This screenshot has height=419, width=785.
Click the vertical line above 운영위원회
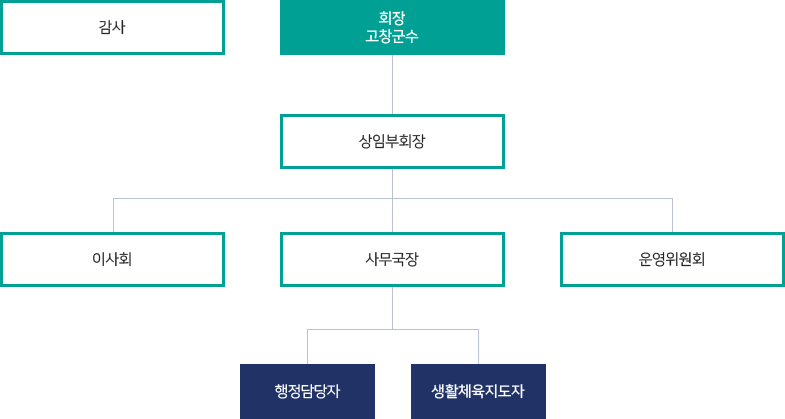coord(672,215)
